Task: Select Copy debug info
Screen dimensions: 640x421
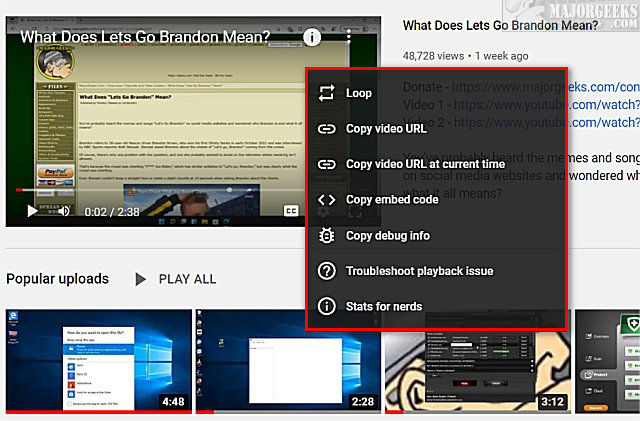Action: pyautogui.click(x=436, y=235)
